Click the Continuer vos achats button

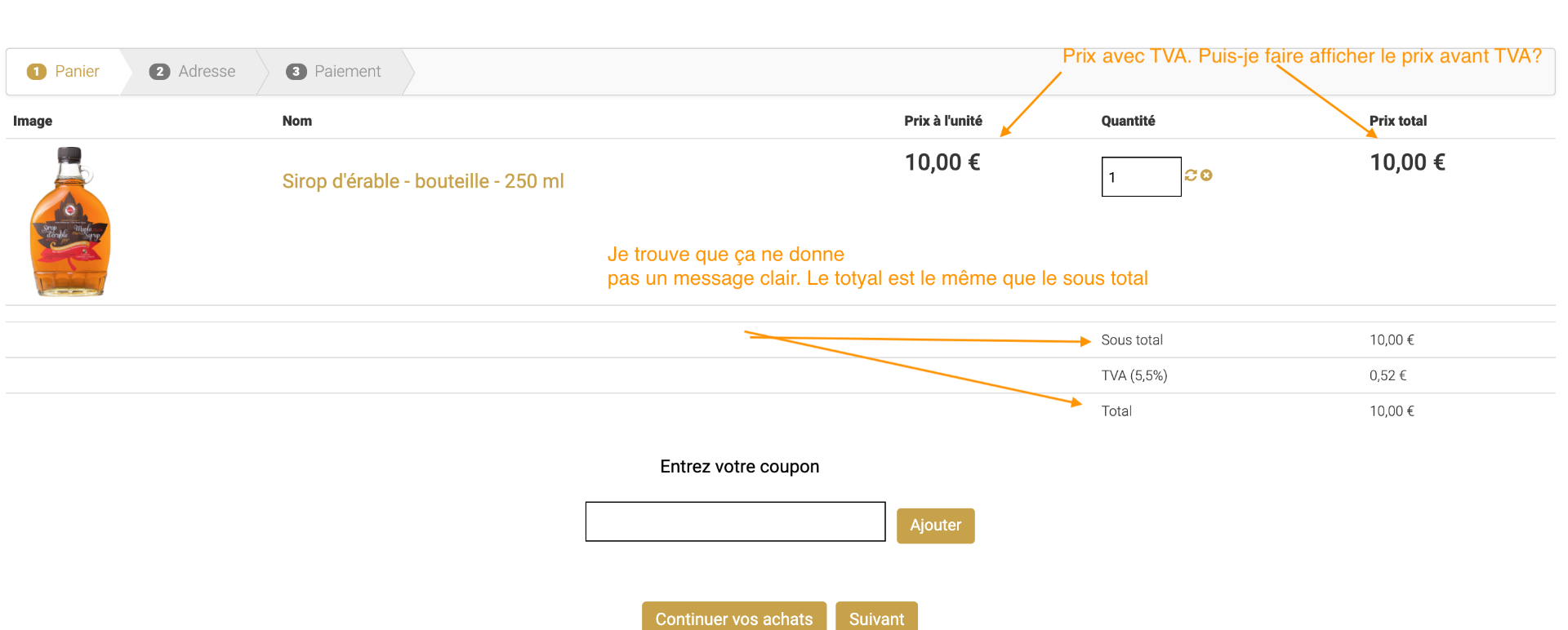click(733, 618)
